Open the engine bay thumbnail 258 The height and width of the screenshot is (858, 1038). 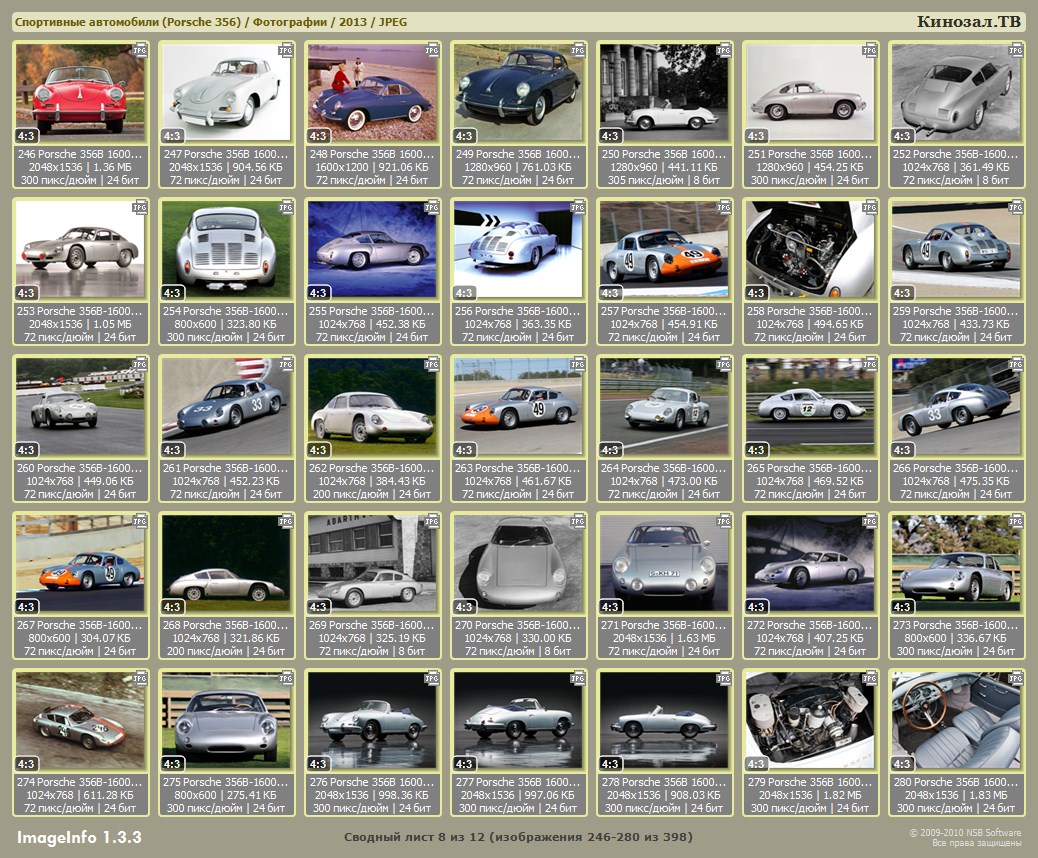(809, 249)
